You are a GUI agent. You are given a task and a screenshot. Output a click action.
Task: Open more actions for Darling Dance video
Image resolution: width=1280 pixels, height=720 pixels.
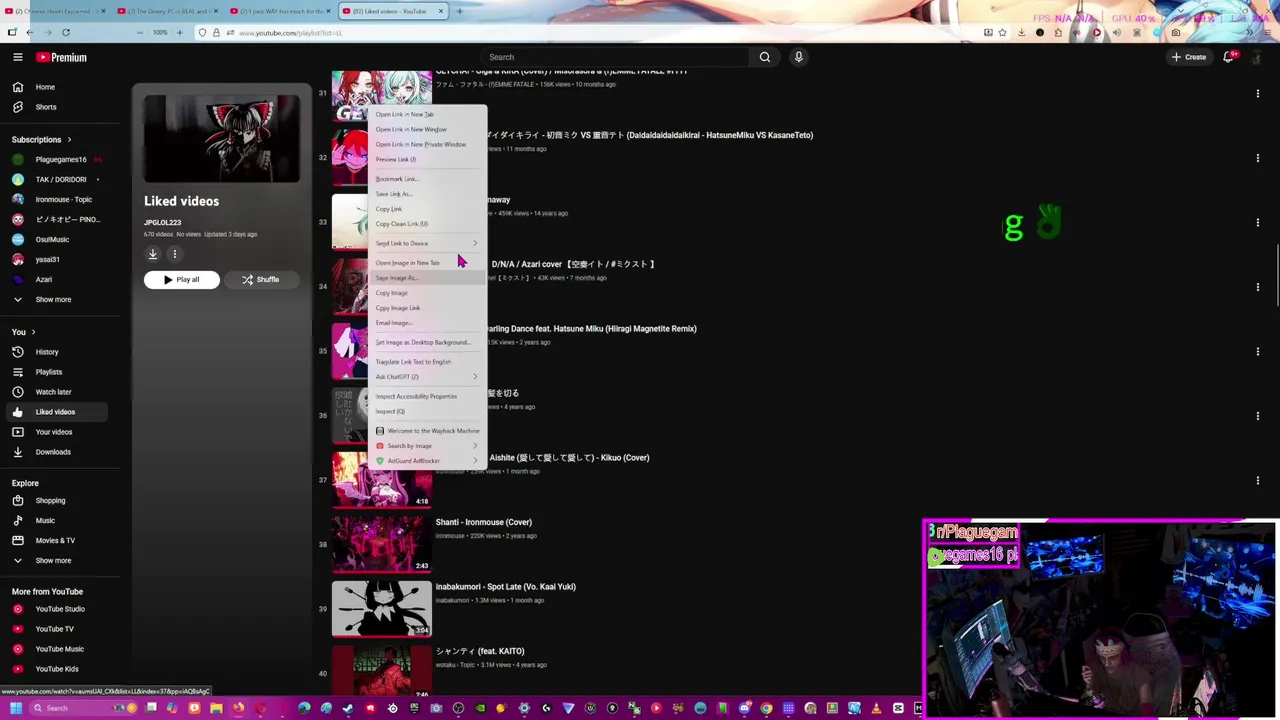click(1257, 351)
